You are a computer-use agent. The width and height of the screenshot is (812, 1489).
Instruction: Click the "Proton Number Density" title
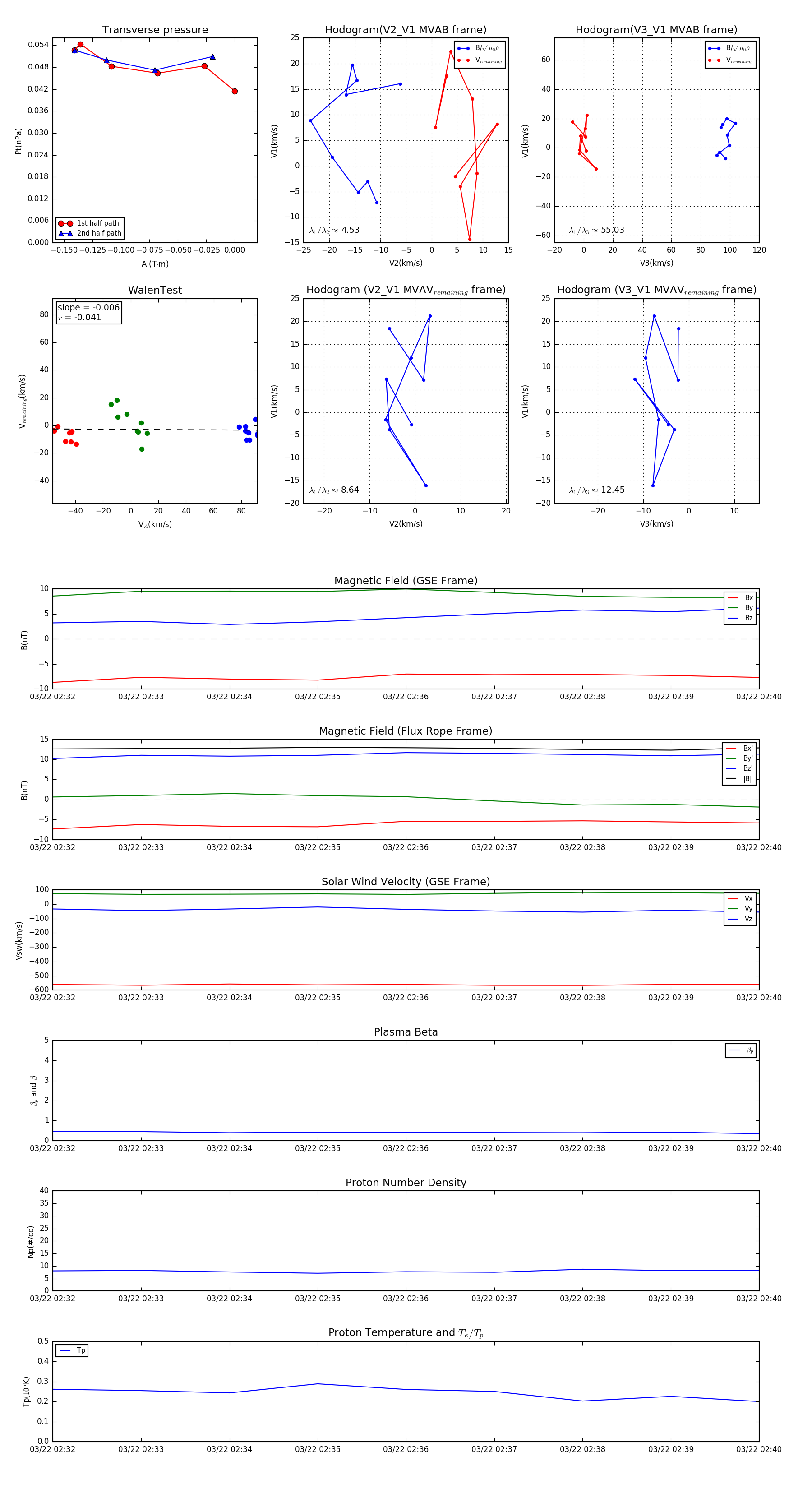pyautogui.click(x=406, y=1183)
